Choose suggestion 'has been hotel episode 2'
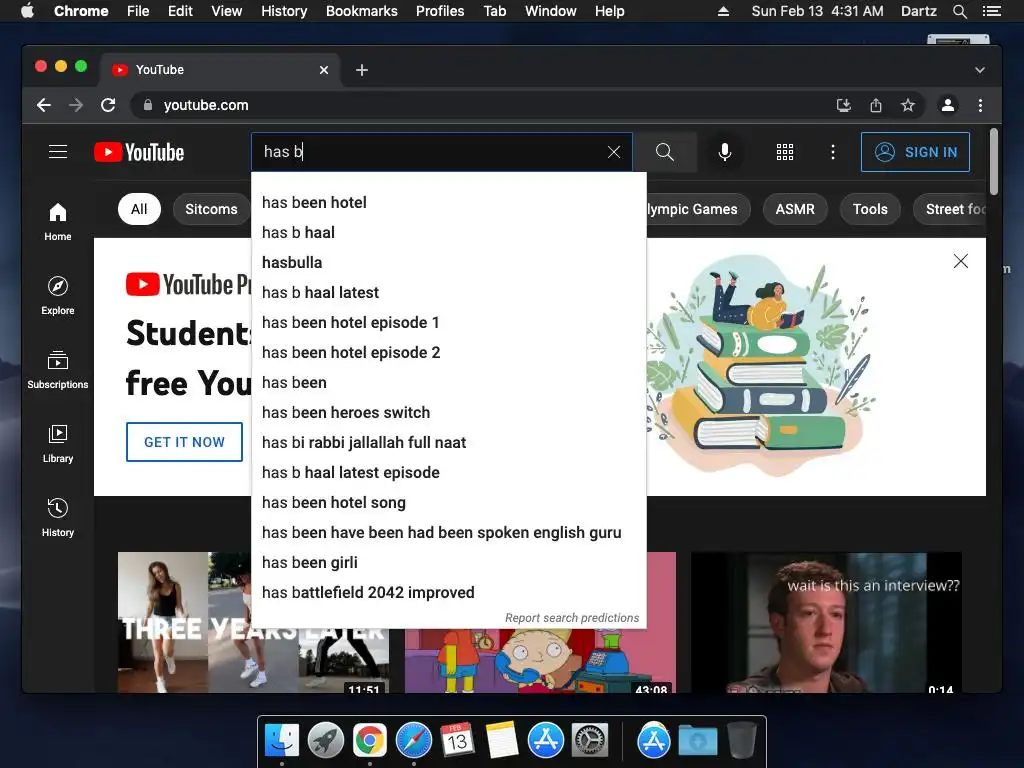 pyautogui.click(x=449, y=353)
